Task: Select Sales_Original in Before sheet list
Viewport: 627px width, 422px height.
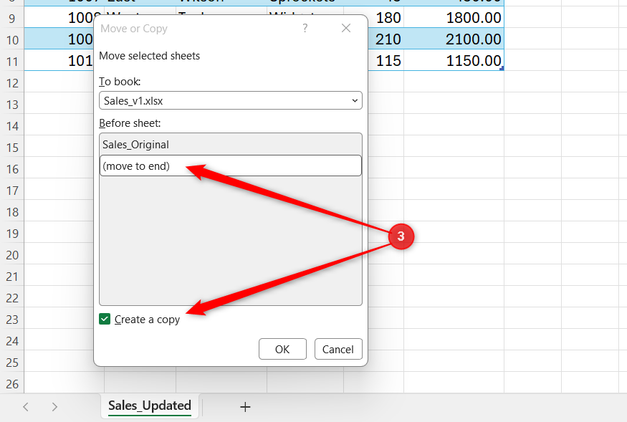Action: point(231,144)
